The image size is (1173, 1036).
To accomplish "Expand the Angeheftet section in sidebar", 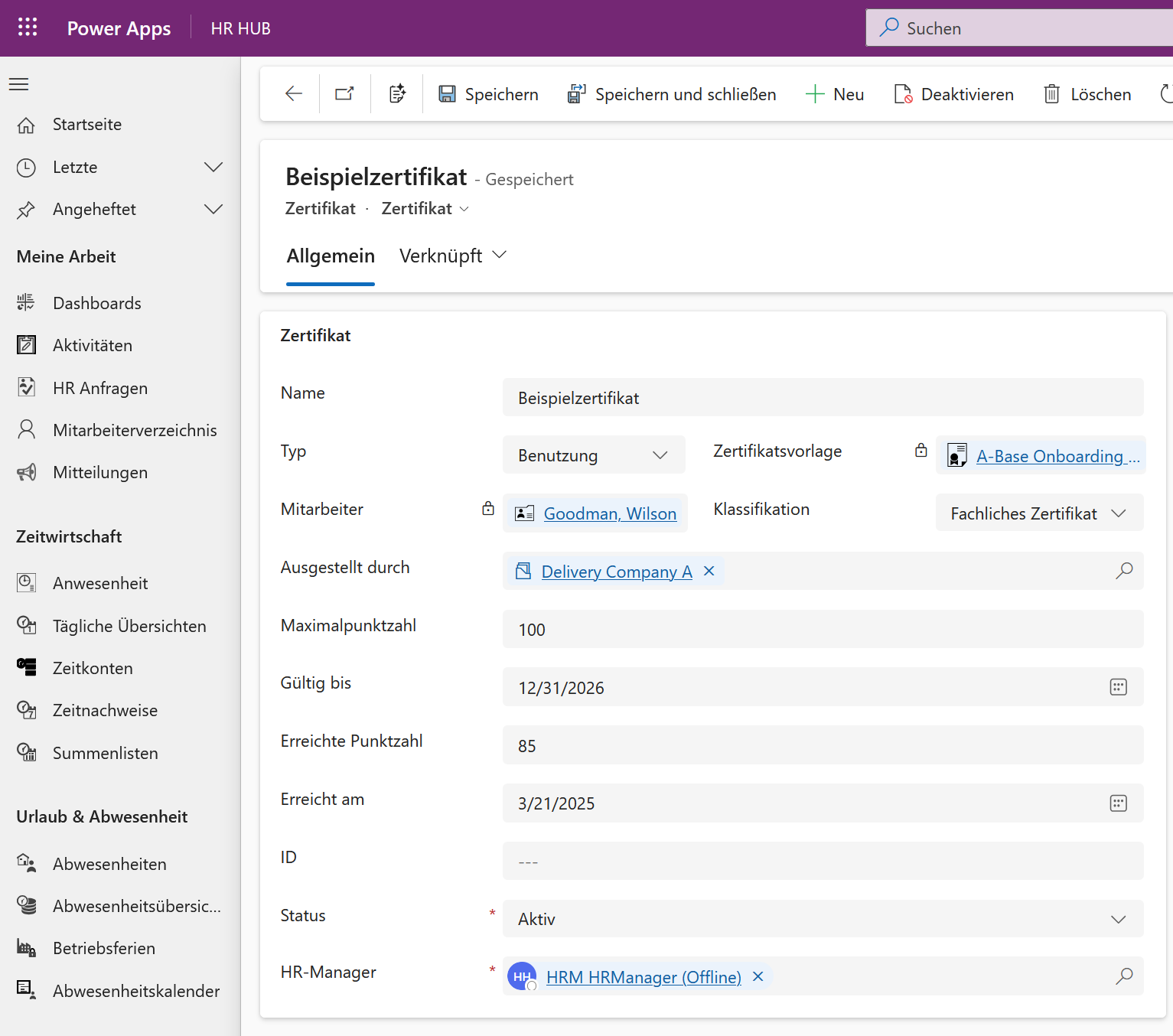I will 213,209.
